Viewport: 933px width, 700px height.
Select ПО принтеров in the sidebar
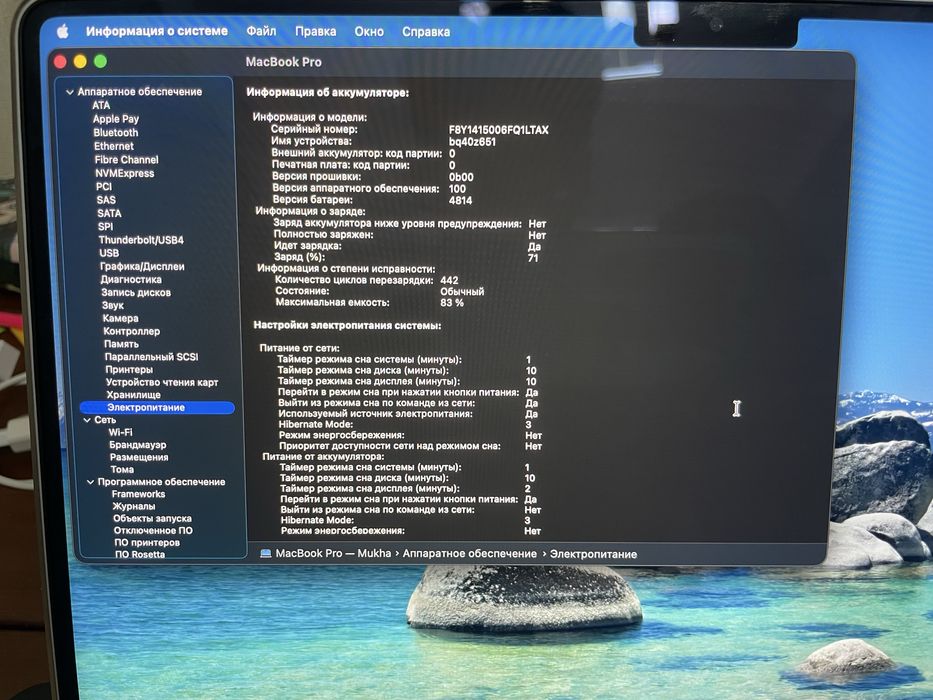[147, 542]
